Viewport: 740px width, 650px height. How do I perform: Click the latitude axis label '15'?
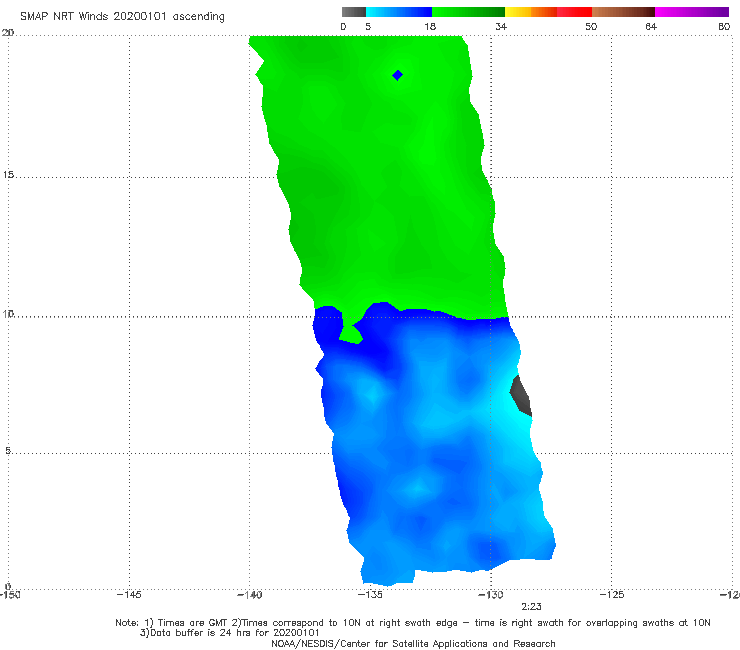coord(8,175)
